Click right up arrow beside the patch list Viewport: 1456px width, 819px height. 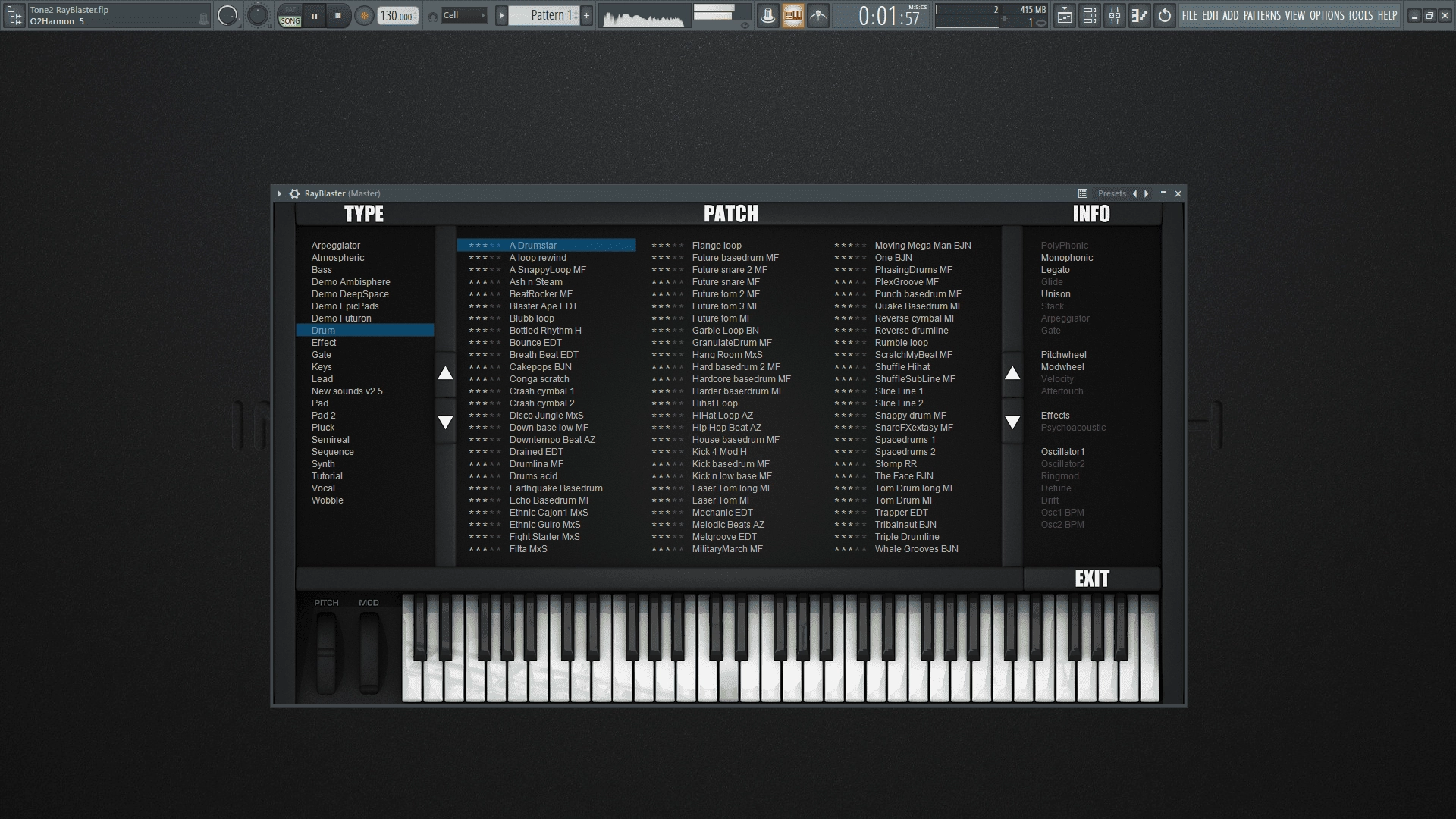tap(1012, 373)
